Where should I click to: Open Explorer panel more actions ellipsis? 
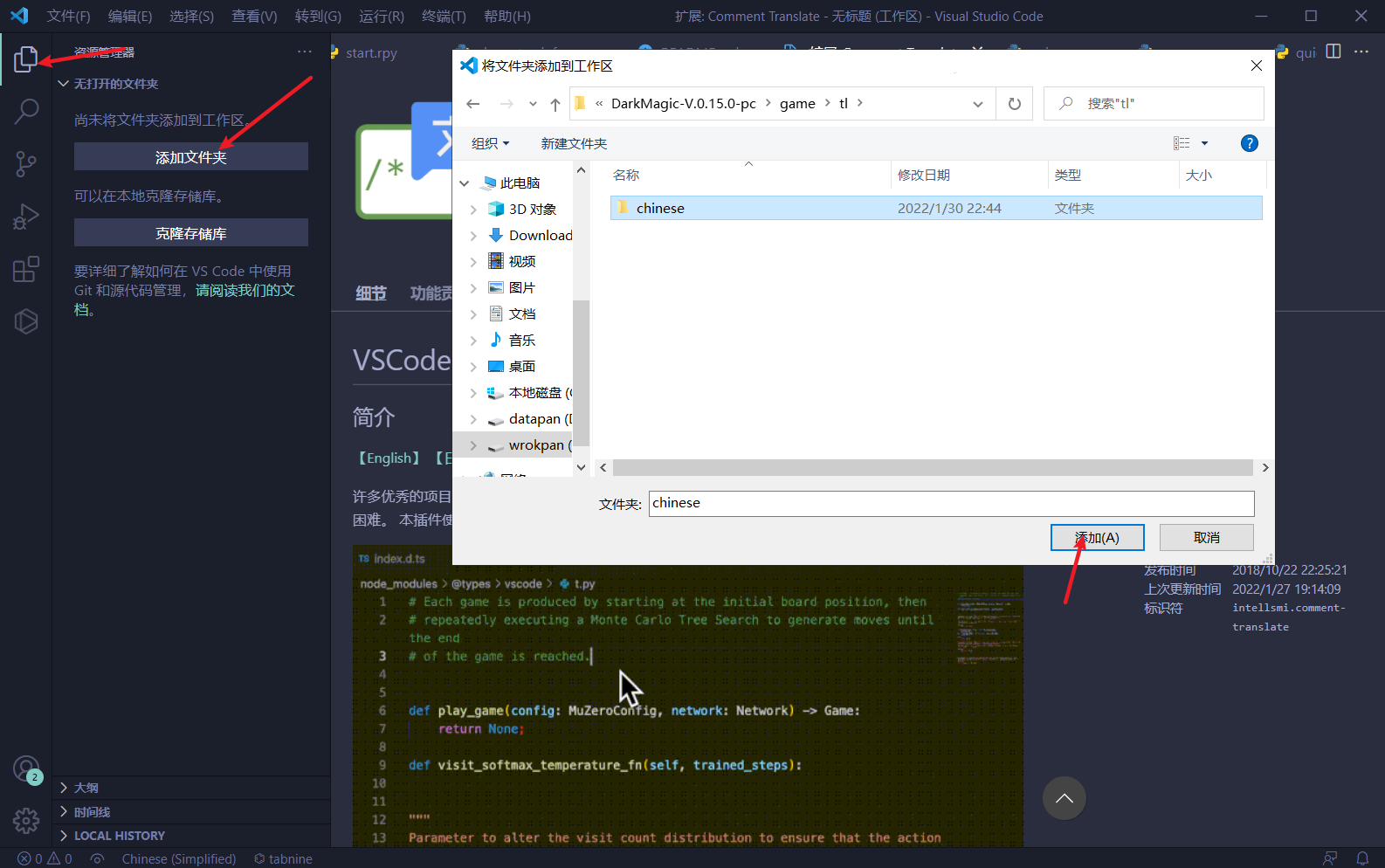[304, 52]
